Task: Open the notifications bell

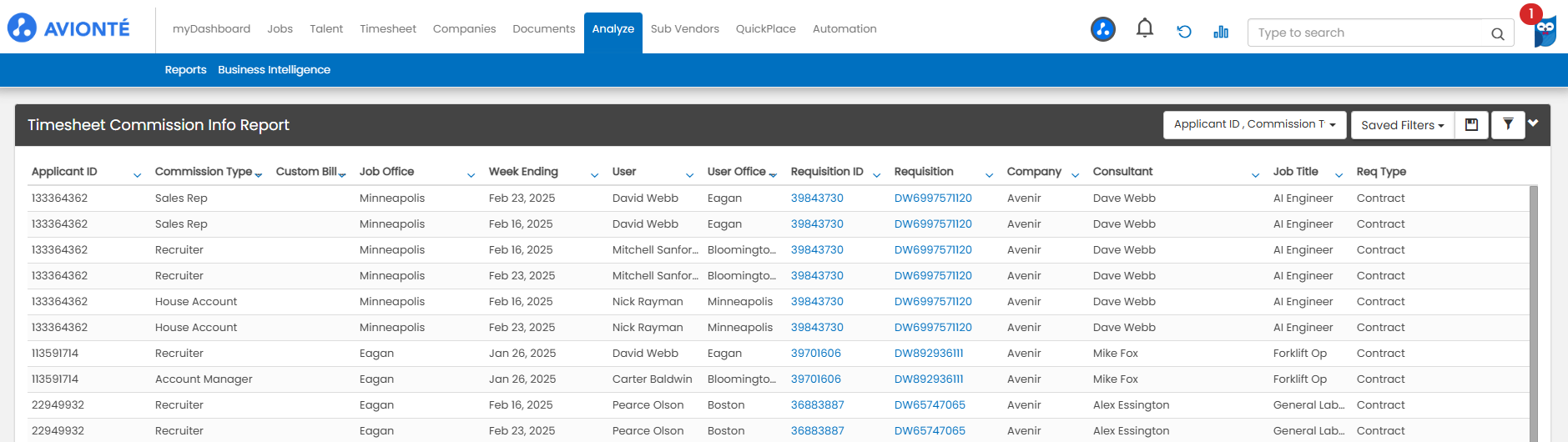Action: 1144,29
